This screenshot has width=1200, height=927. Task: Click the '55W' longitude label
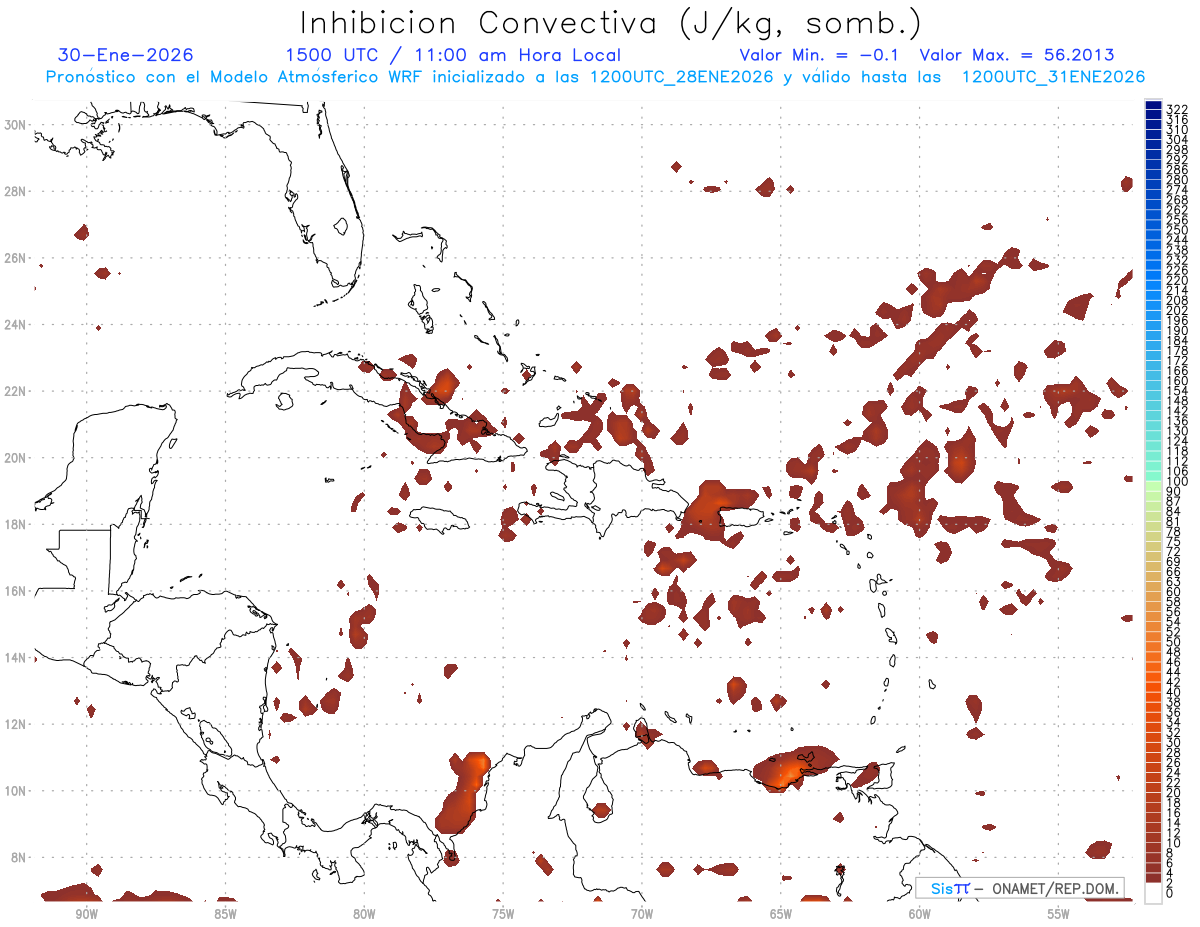point(1059,913)
